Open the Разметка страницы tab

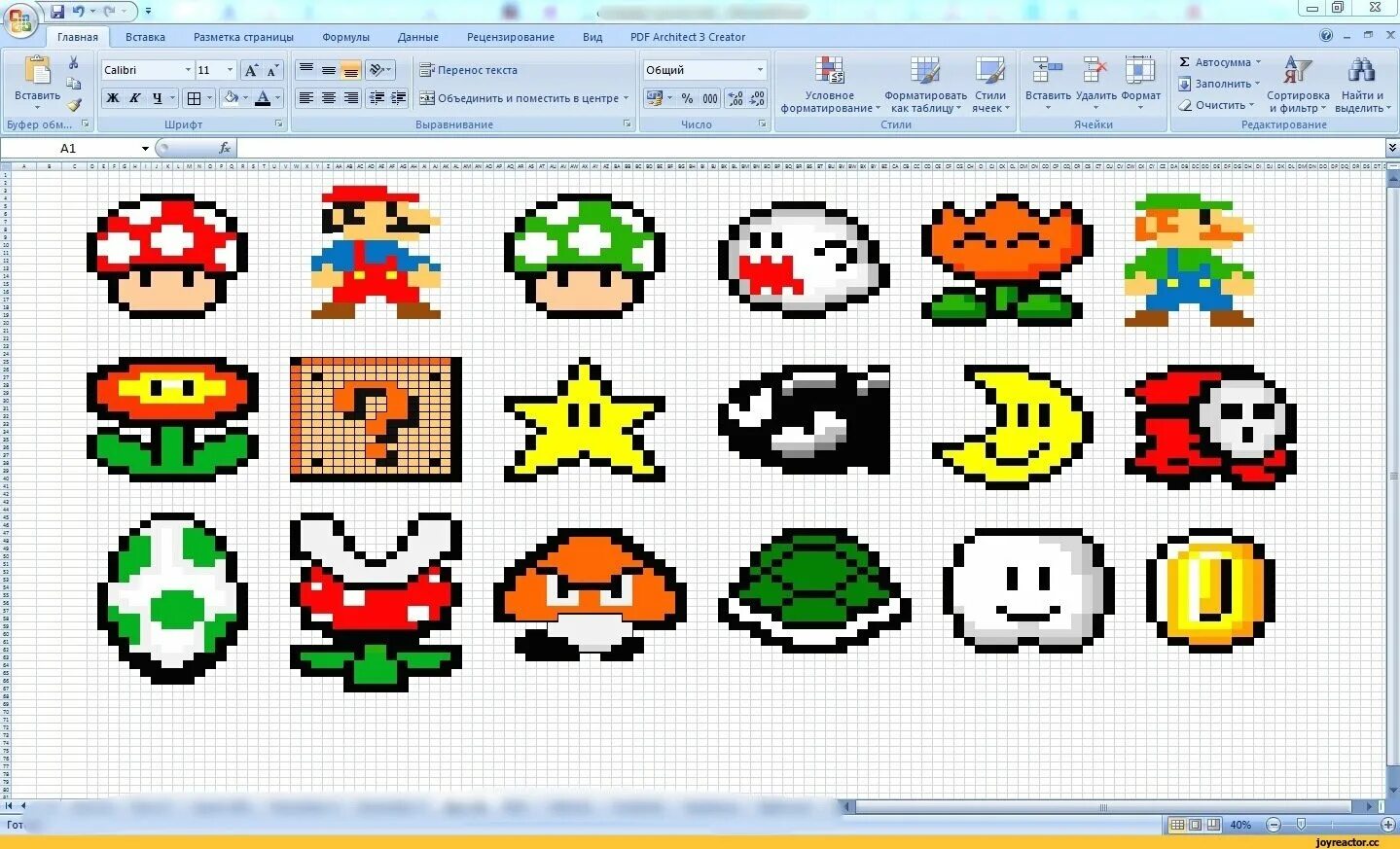tap(243, 37)
